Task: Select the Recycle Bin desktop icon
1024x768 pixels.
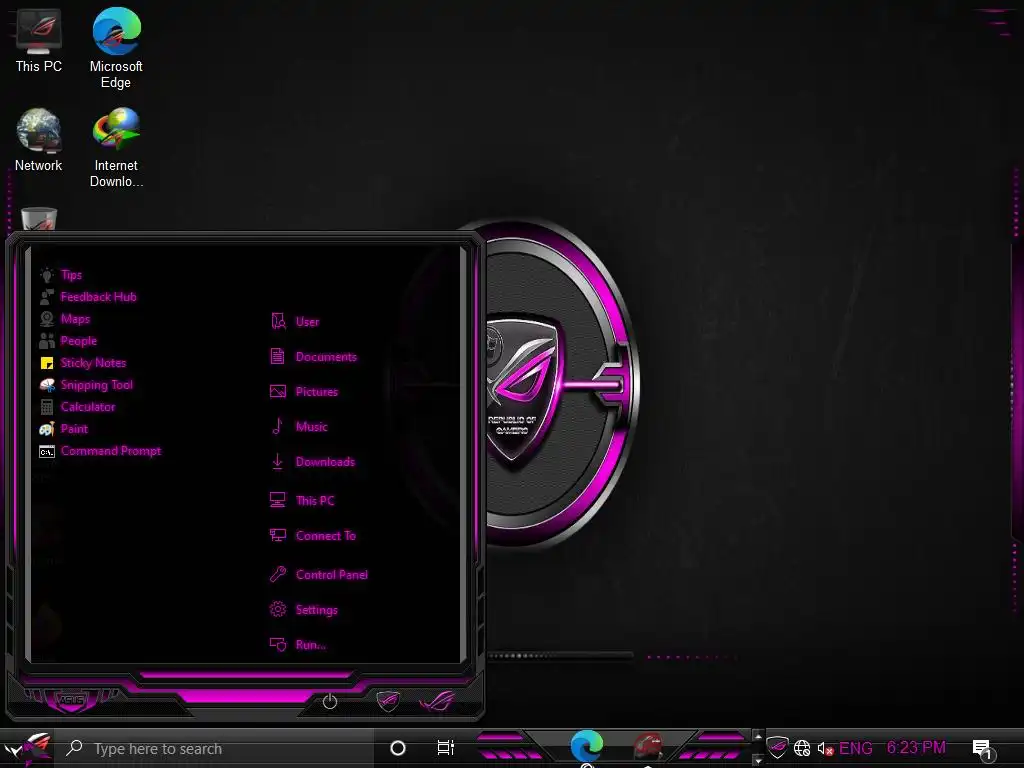Action: [39, 219]
